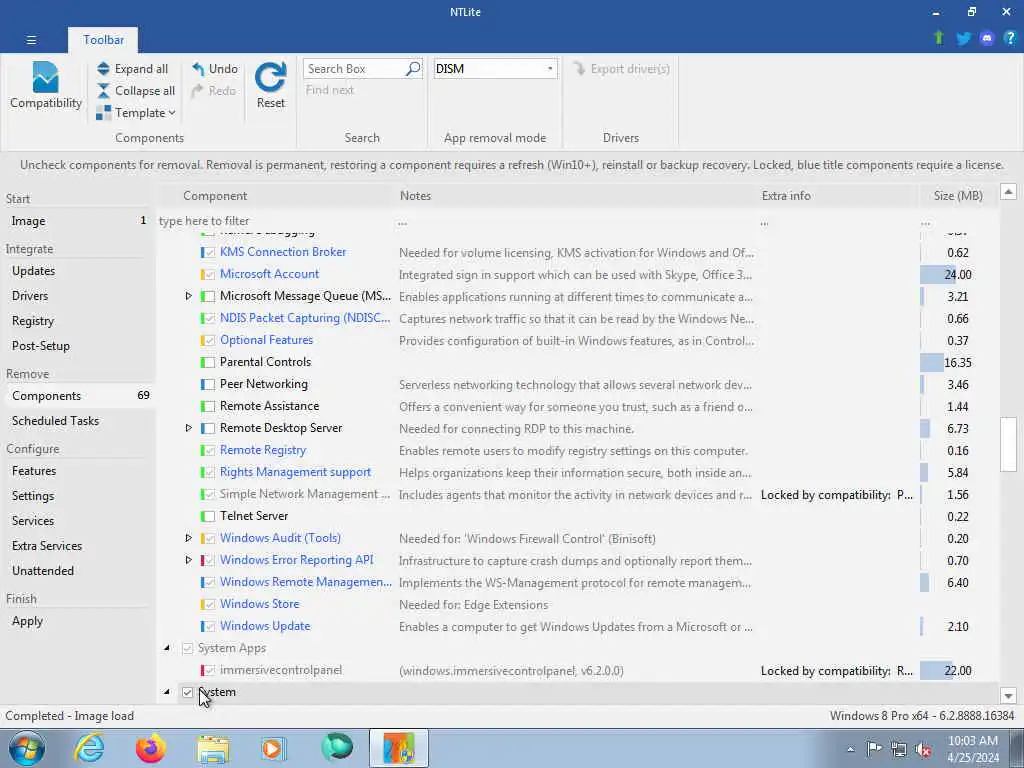Expand the Remote Desktop Server node
Viewport: 1024px width, 768px height.
[188, 428]
